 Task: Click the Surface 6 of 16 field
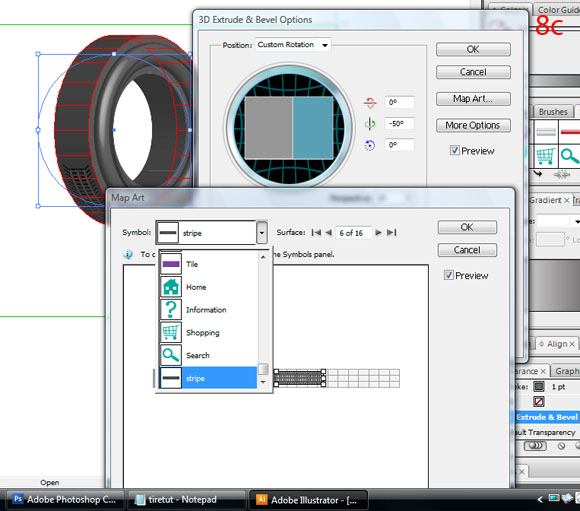point(353,233)
